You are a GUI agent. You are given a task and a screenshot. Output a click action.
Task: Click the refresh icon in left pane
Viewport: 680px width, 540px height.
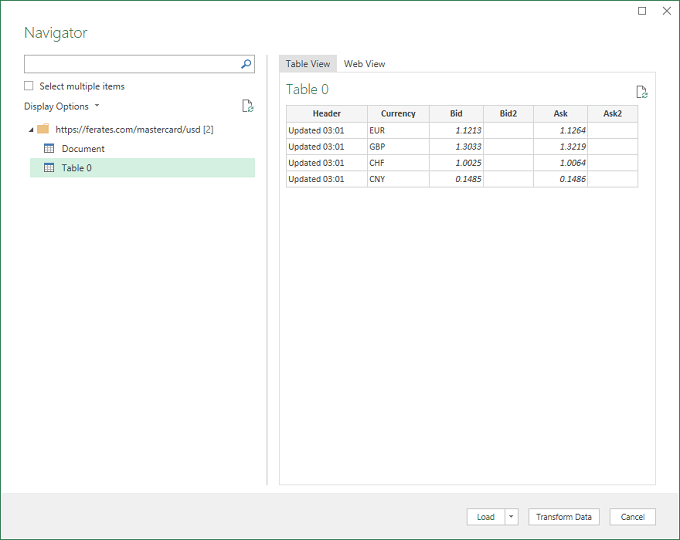pyautogui.click(x=247, y=106)
